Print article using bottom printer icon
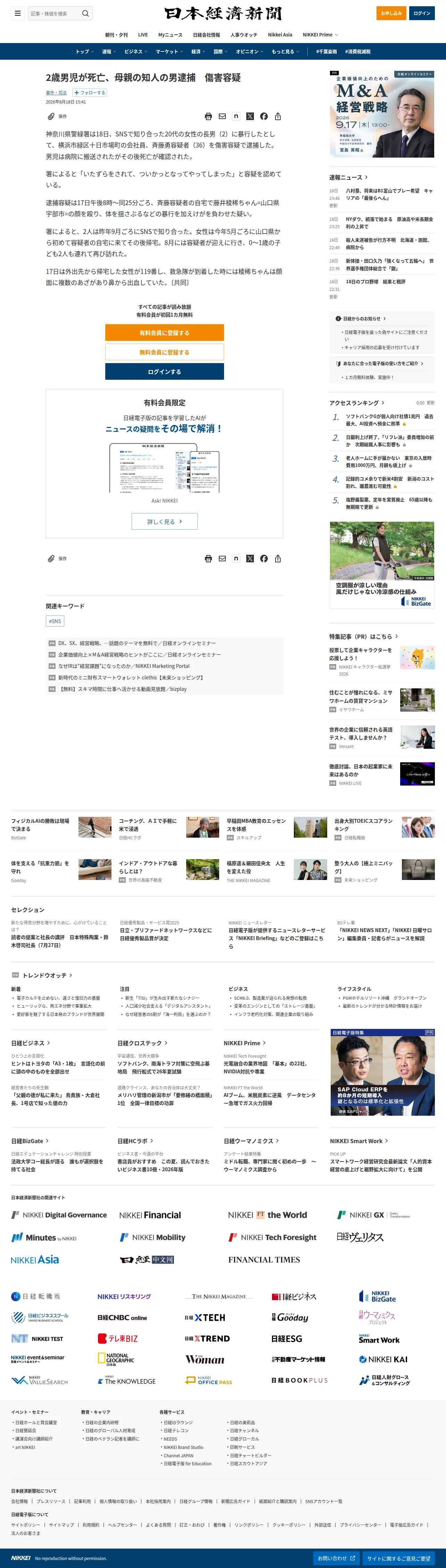The height and width of the screenshot is (1568, 446). [x=208, y=558]
